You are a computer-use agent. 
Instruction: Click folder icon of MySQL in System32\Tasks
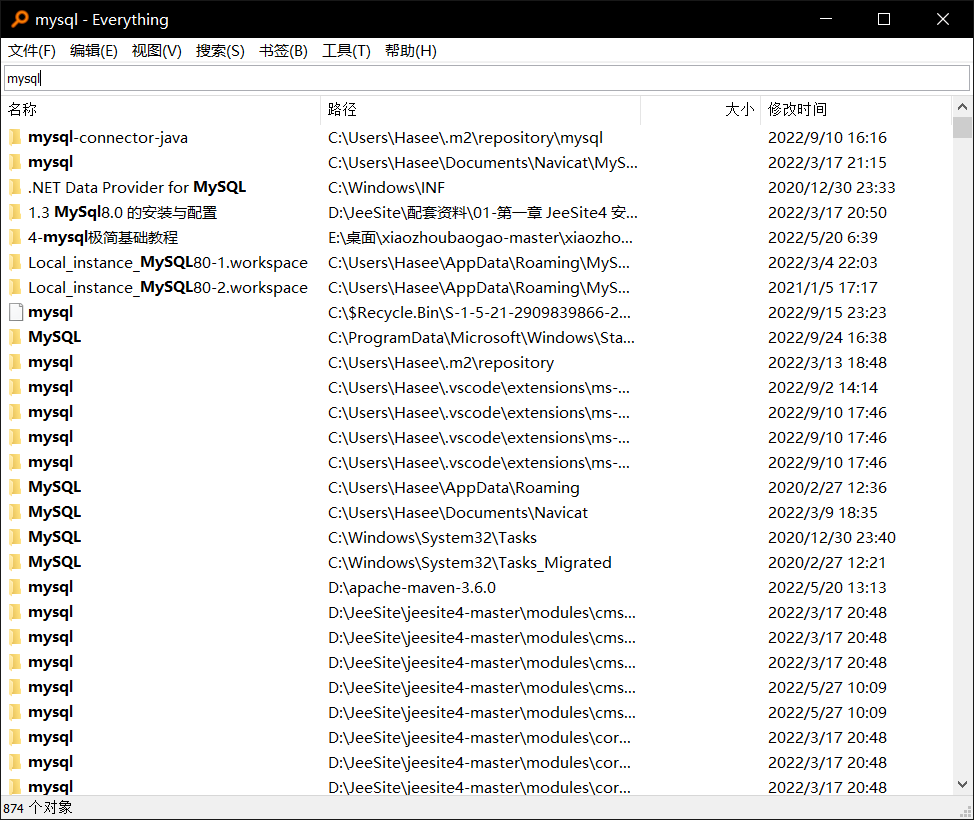(x=16, y=537)
